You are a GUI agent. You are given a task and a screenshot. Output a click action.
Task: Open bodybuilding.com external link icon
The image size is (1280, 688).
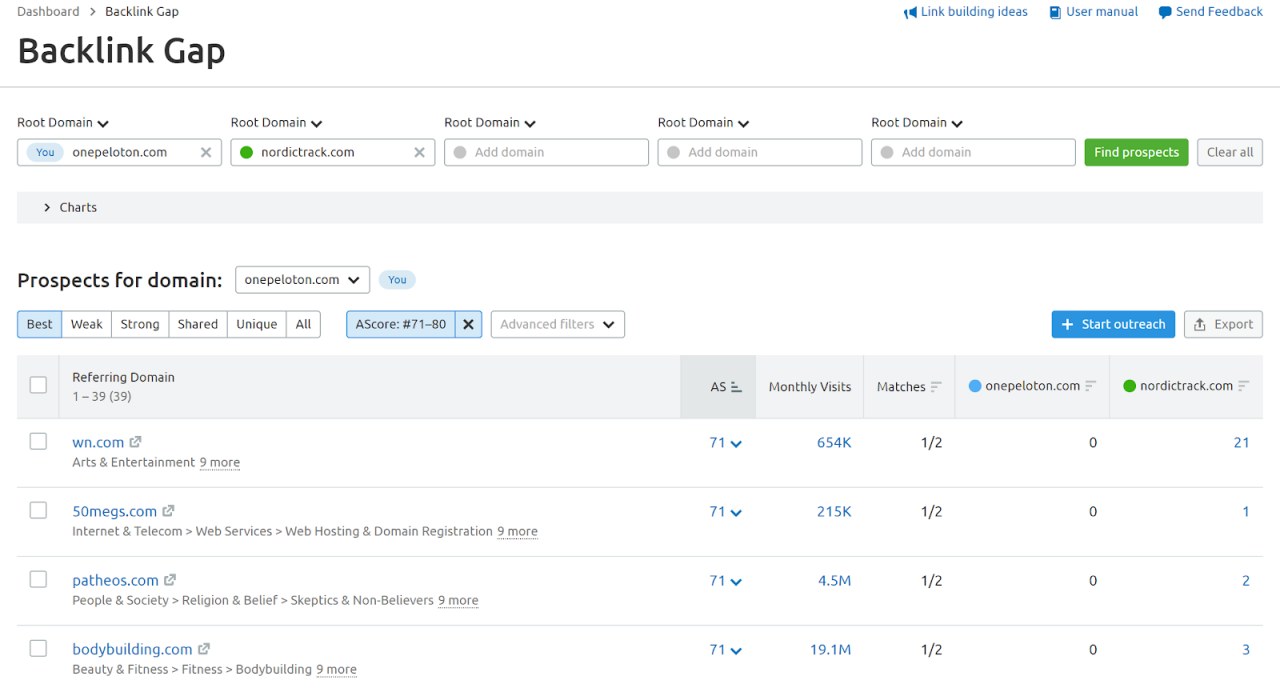click(x=204, y=649)
